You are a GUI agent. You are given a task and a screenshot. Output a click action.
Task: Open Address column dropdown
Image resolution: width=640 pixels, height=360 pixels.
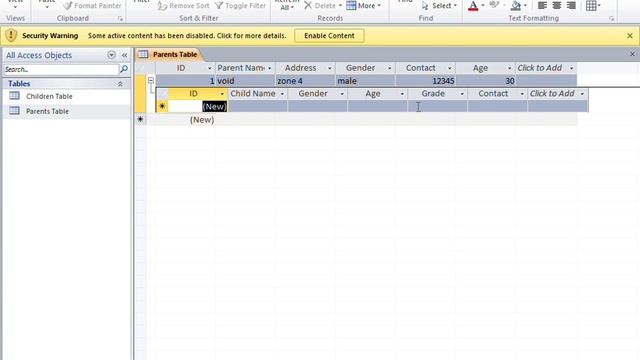[329, 68]
